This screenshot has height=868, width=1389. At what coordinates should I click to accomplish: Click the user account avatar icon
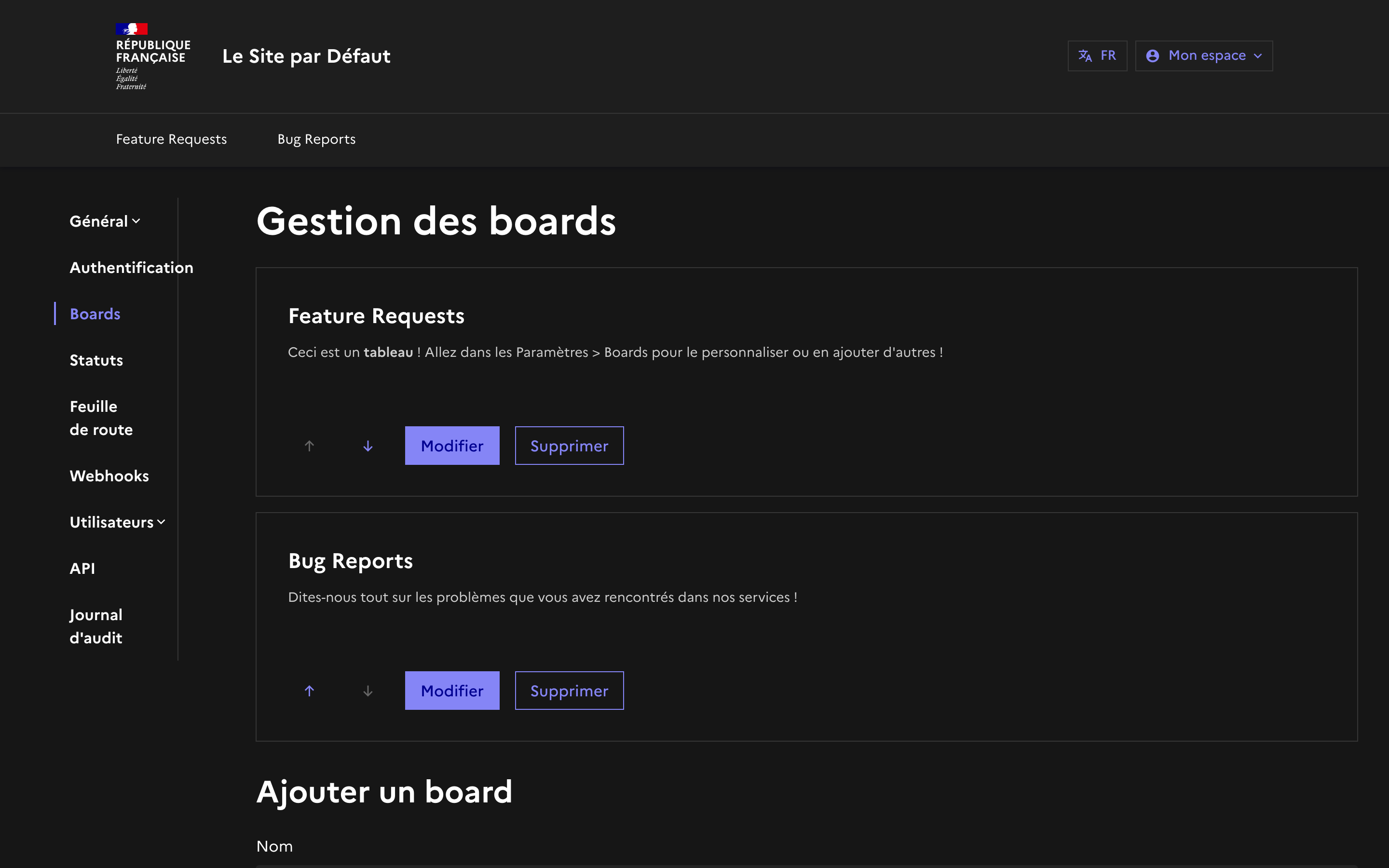click(x=1152, y=55)
